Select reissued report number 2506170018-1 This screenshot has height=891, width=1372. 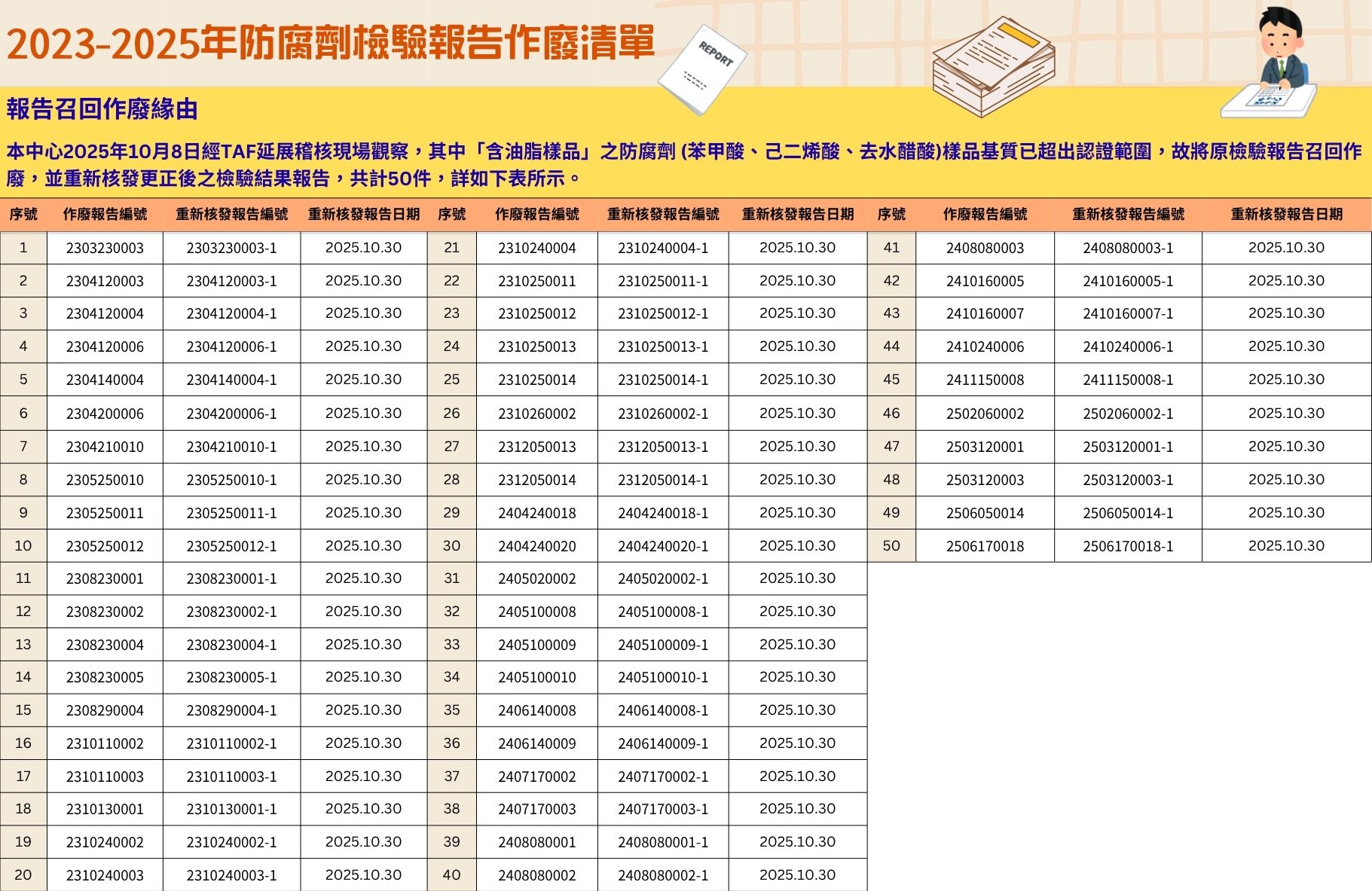[1128, 546]
